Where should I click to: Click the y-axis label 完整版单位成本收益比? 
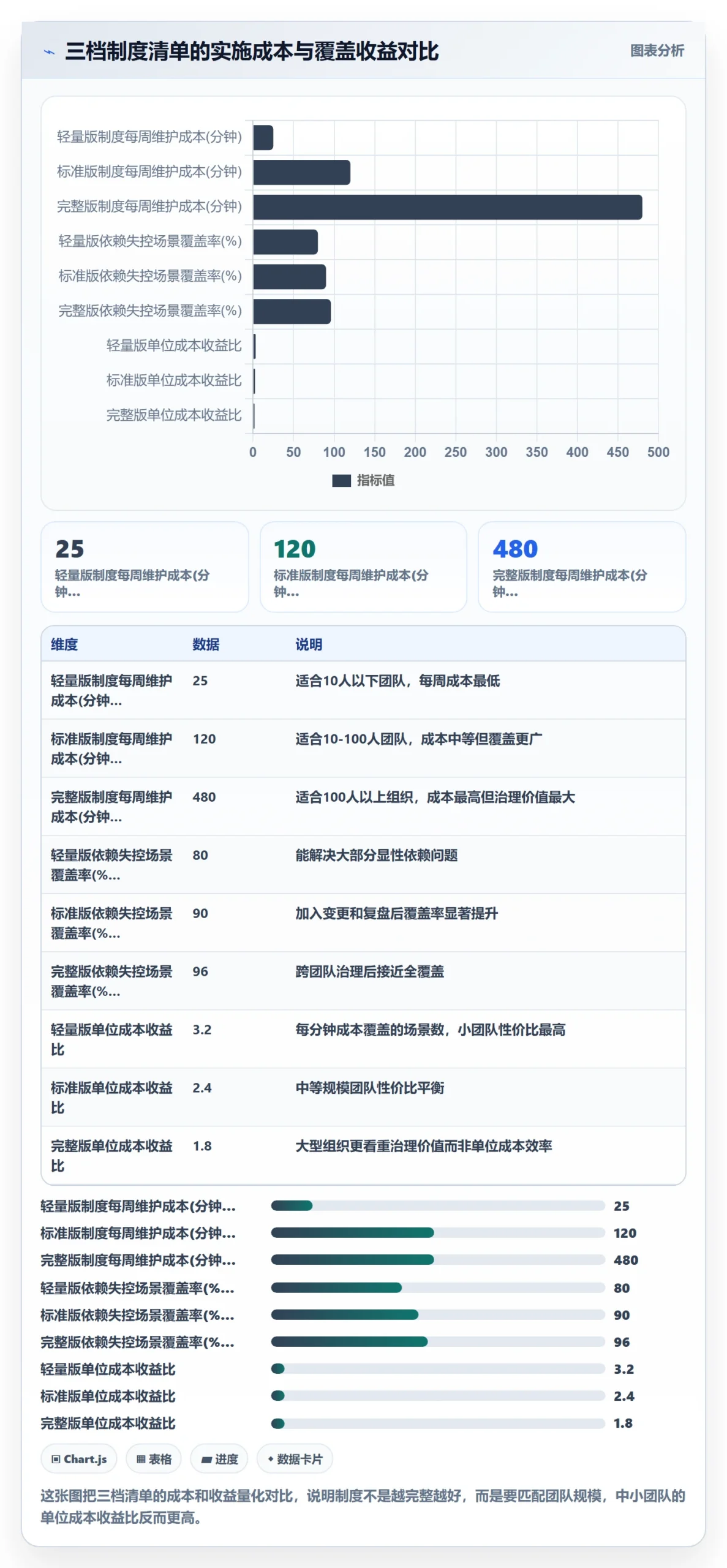click(174, 415)
